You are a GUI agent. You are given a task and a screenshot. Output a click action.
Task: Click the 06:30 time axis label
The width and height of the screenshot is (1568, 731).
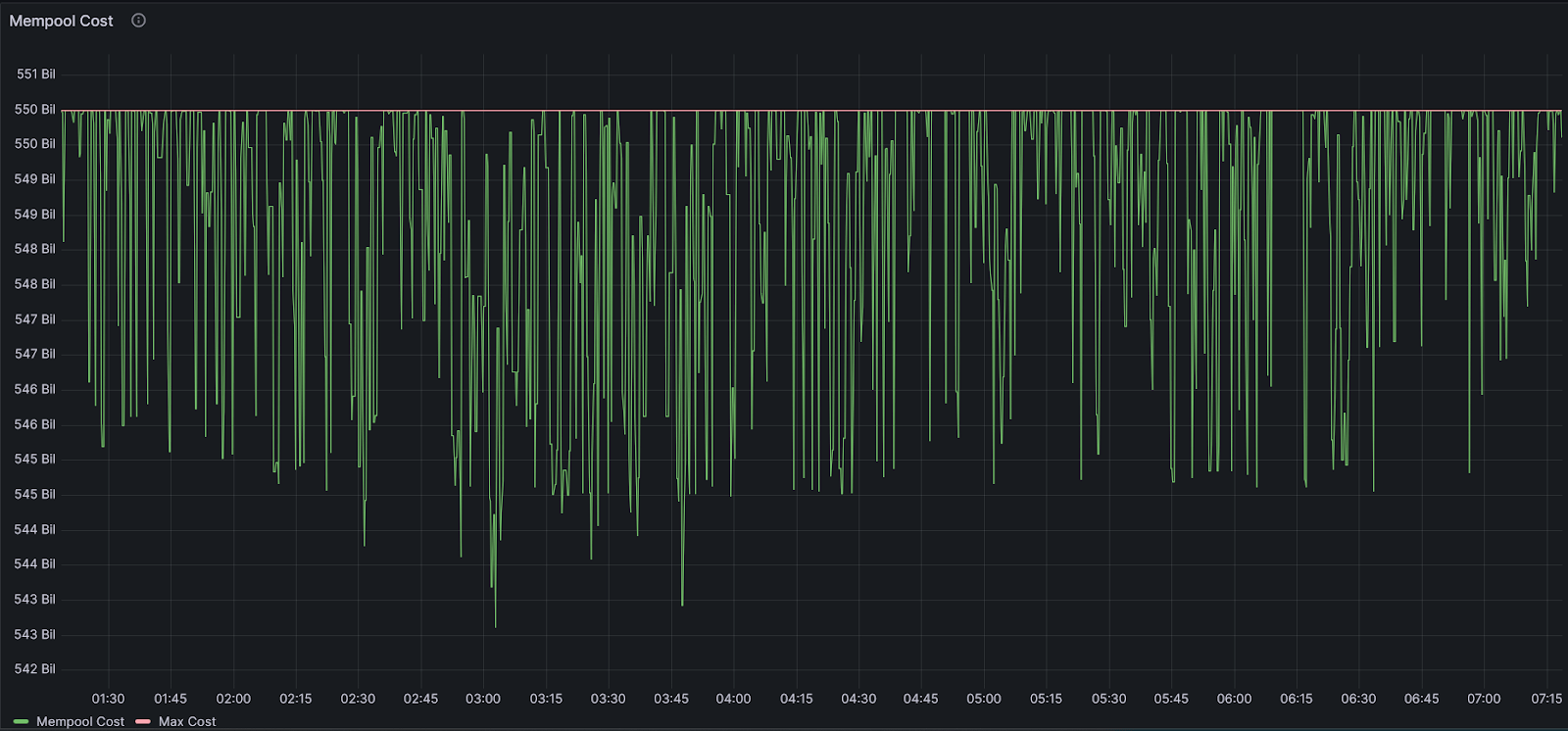[1358, 699]
